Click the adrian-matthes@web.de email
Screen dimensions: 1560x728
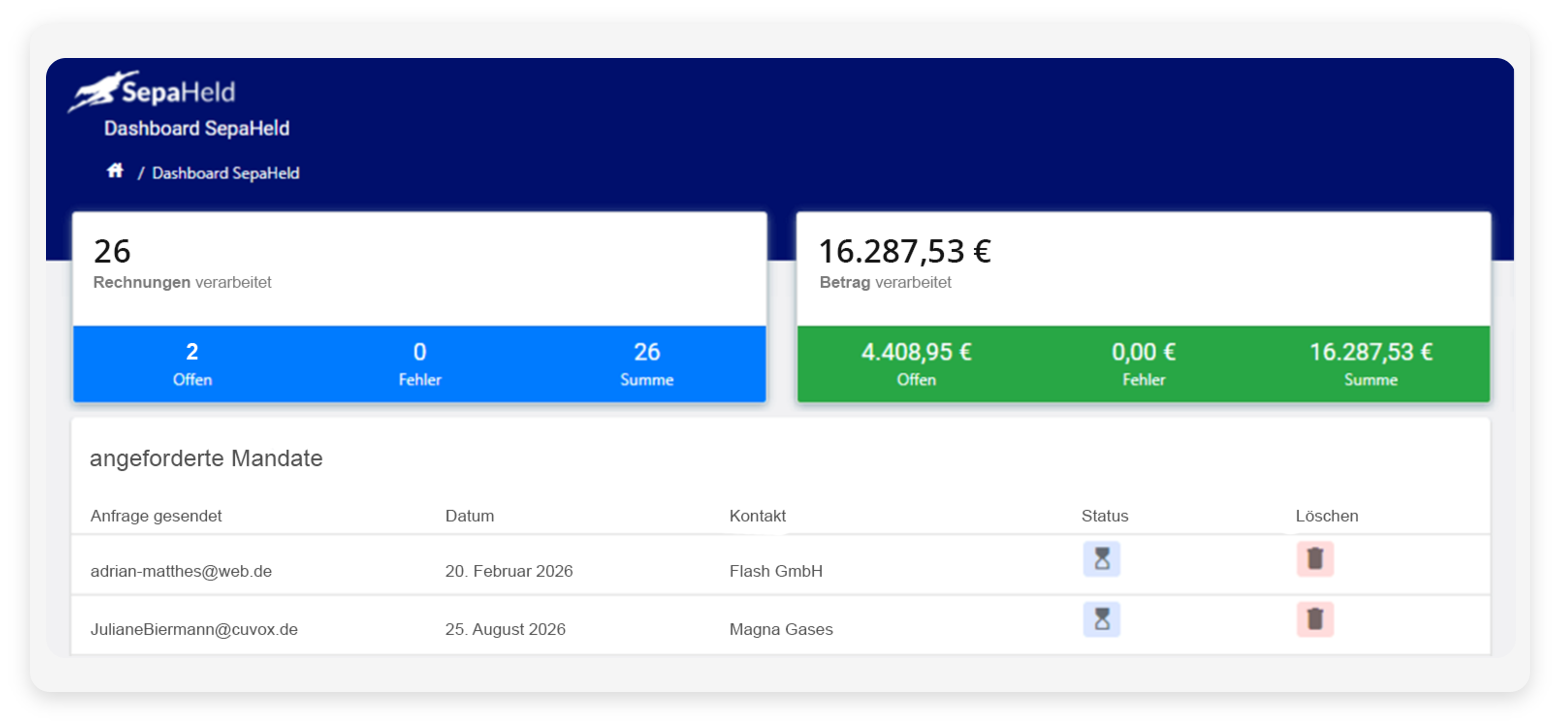[x=181, y=572]
